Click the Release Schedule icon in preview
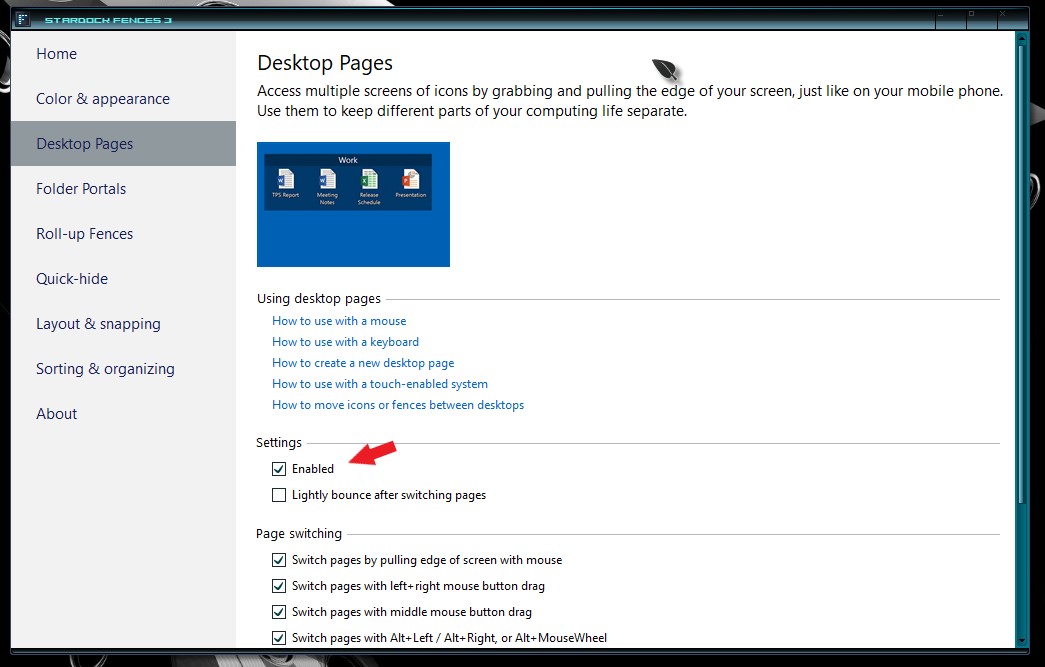This screenshot has height=667, width=1045. [x=369, y=187]
